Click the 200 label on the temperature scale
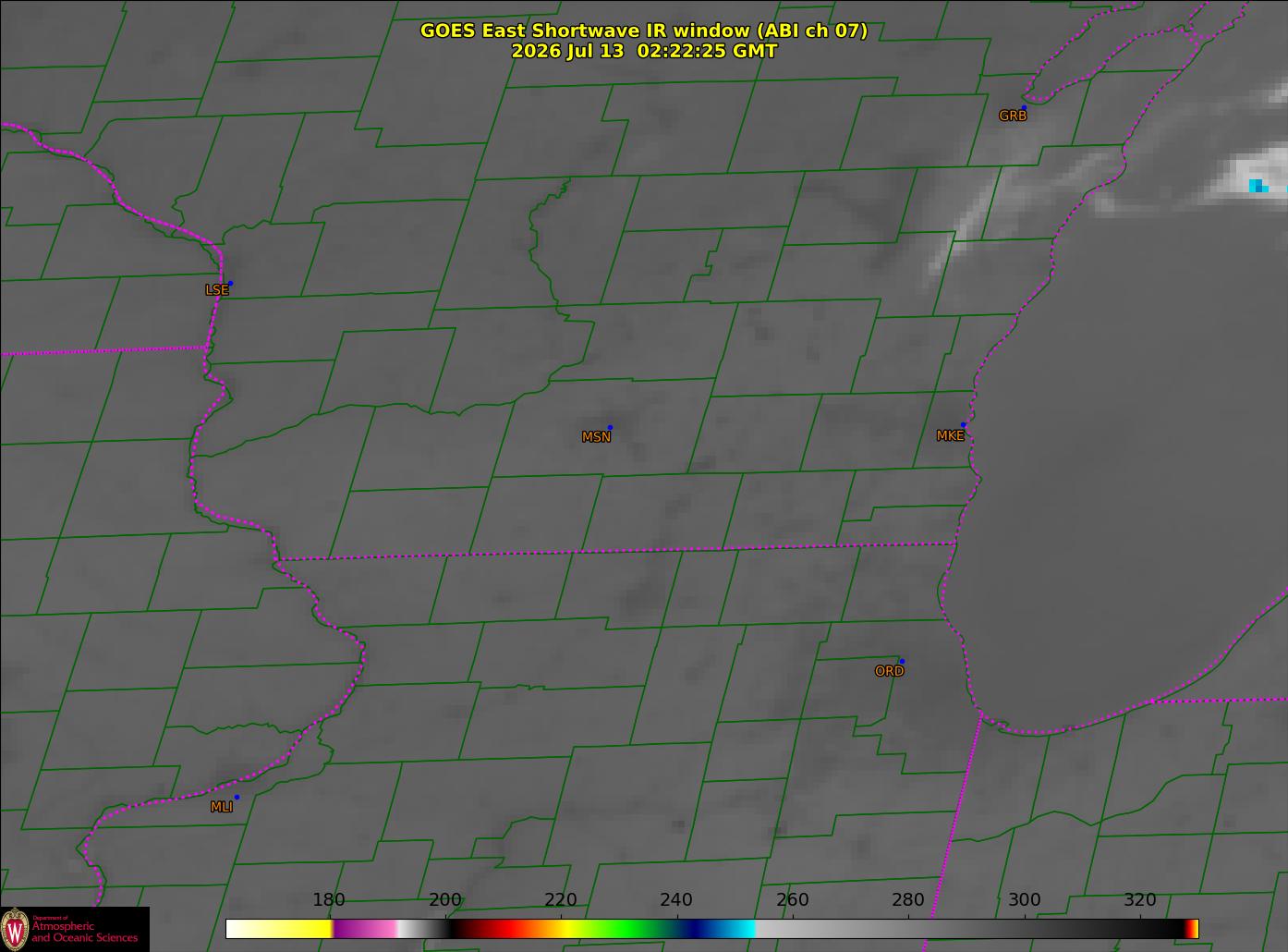Viewport: 1288px width, 952px height. (x=445, y=900)
